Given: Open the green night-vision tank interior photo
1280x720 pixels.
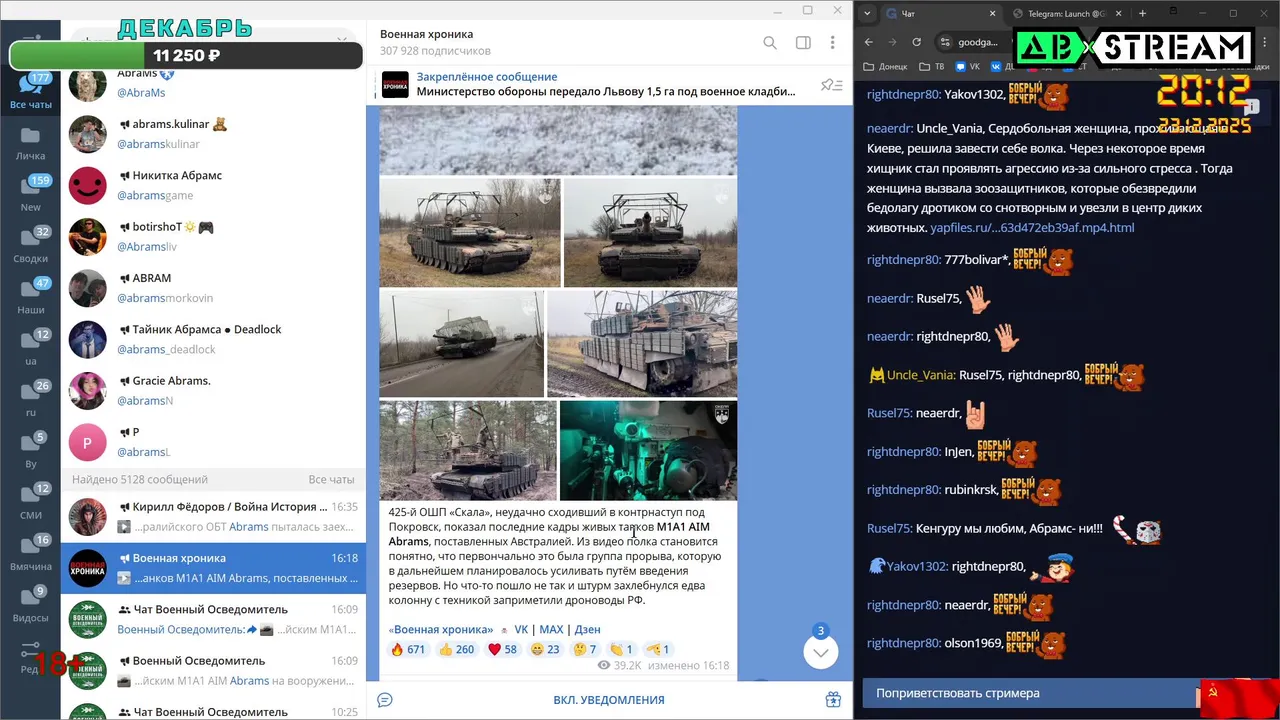Looking at the screenshot, I should [648, 450].
